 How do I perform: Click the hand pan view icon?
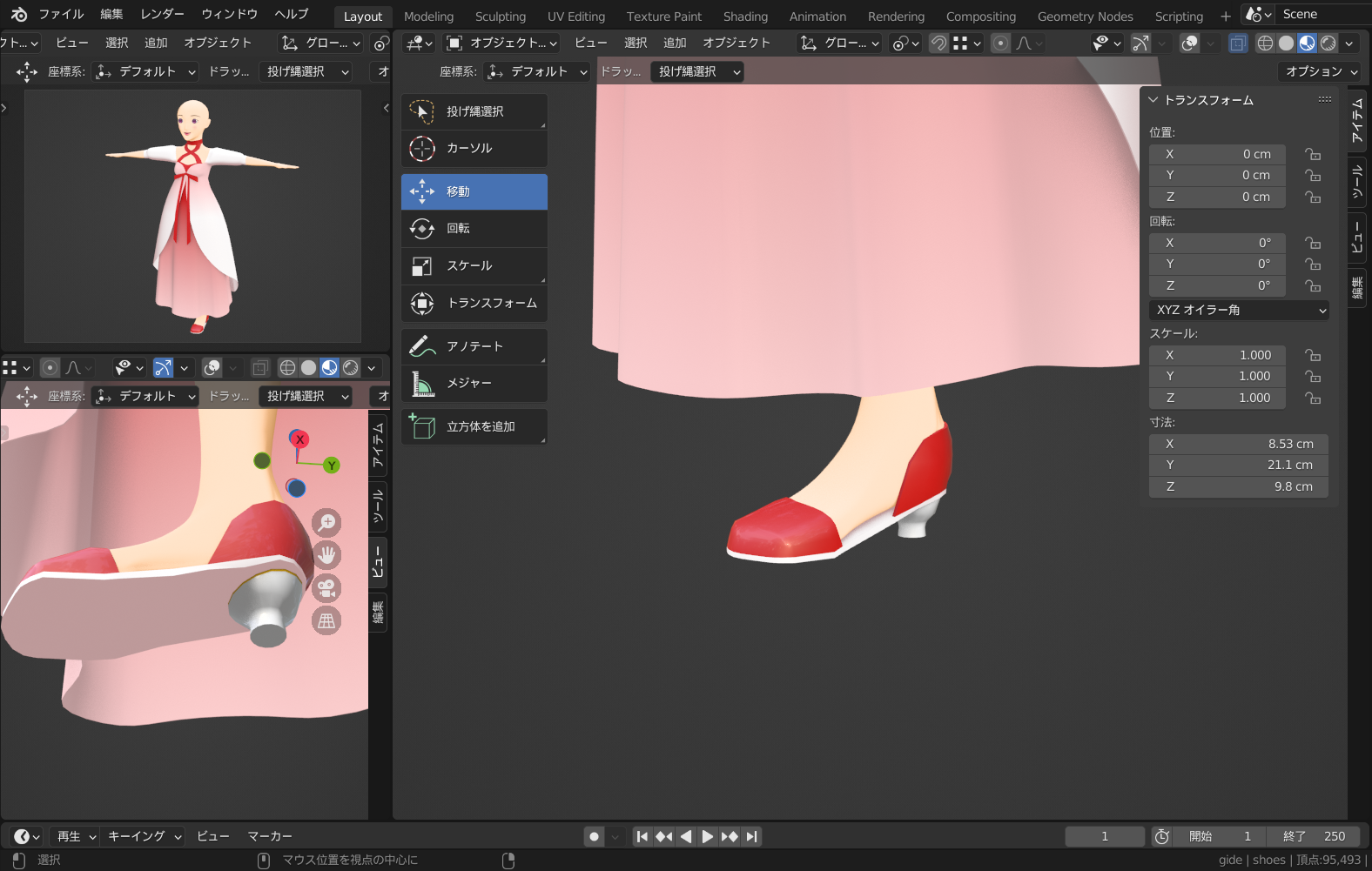[x=326, y=555]
